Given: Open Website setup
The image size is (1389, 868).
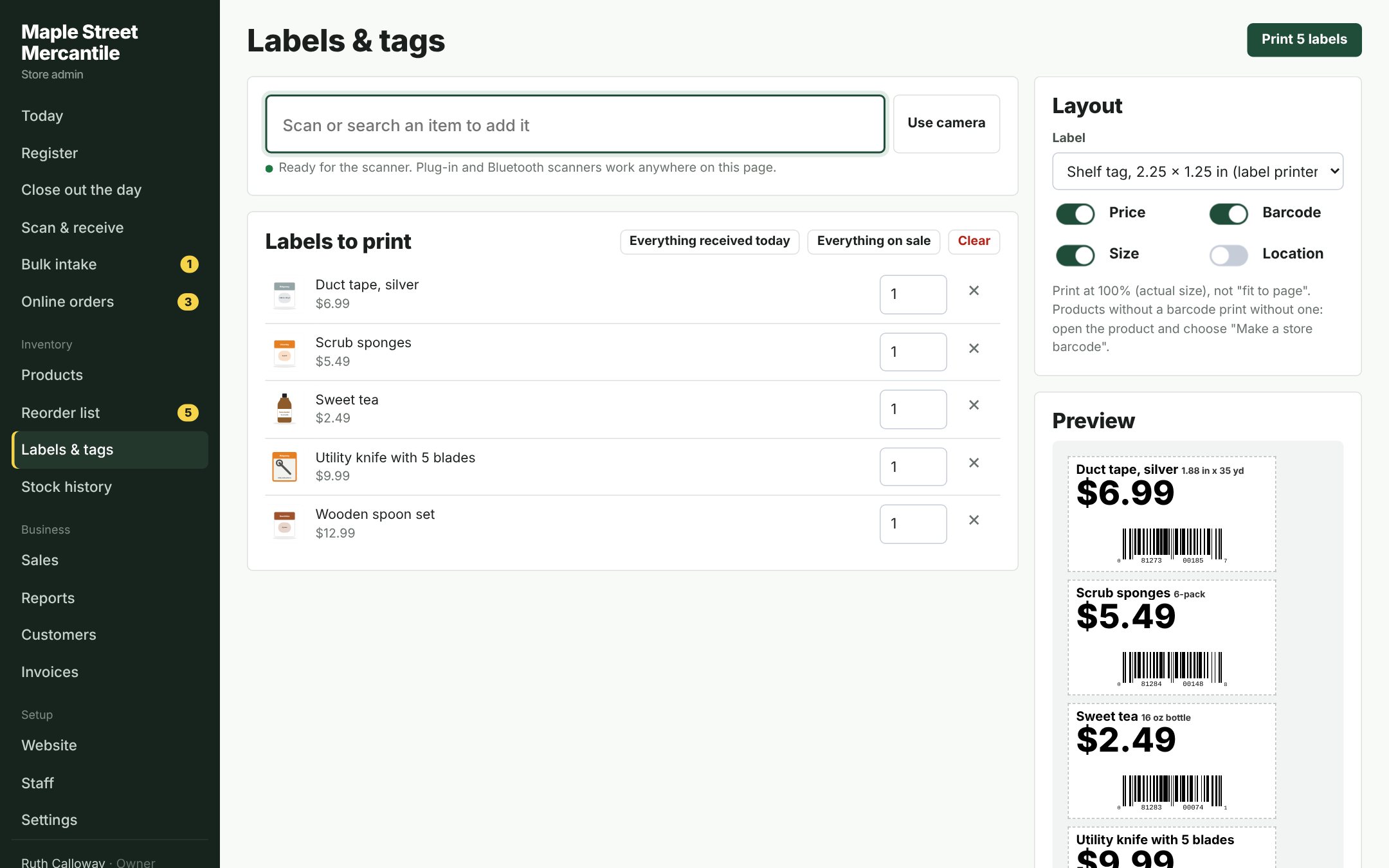Looking at the screenshot, I should pos(109,745).
